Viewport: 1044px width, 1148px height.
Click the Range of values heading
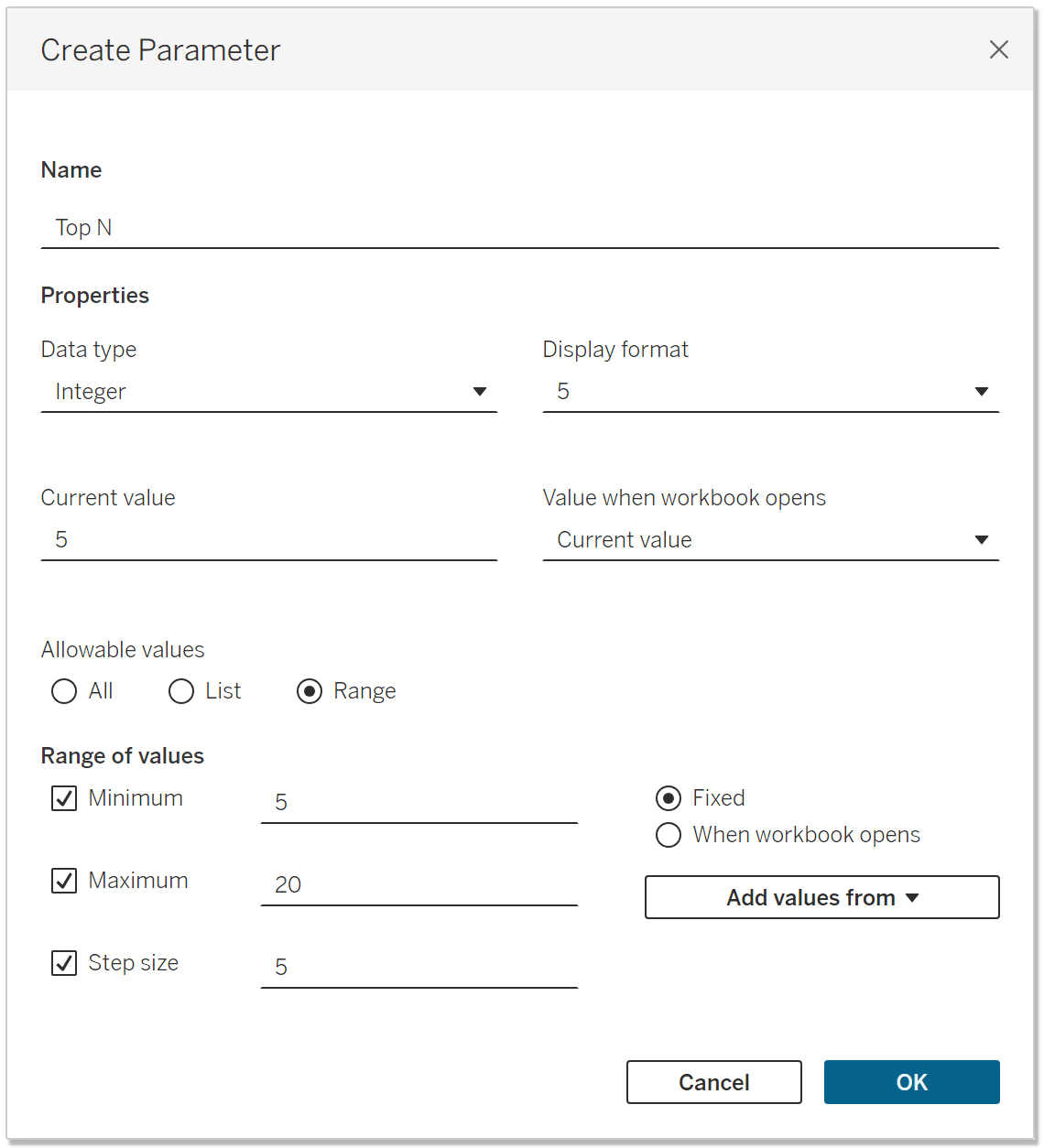pos(123,756)
